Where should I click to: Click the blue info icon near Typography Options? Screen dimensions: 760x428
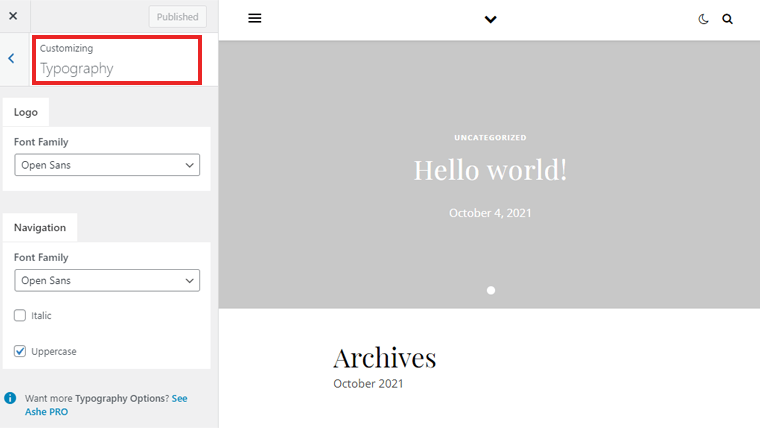click(10, 398)
